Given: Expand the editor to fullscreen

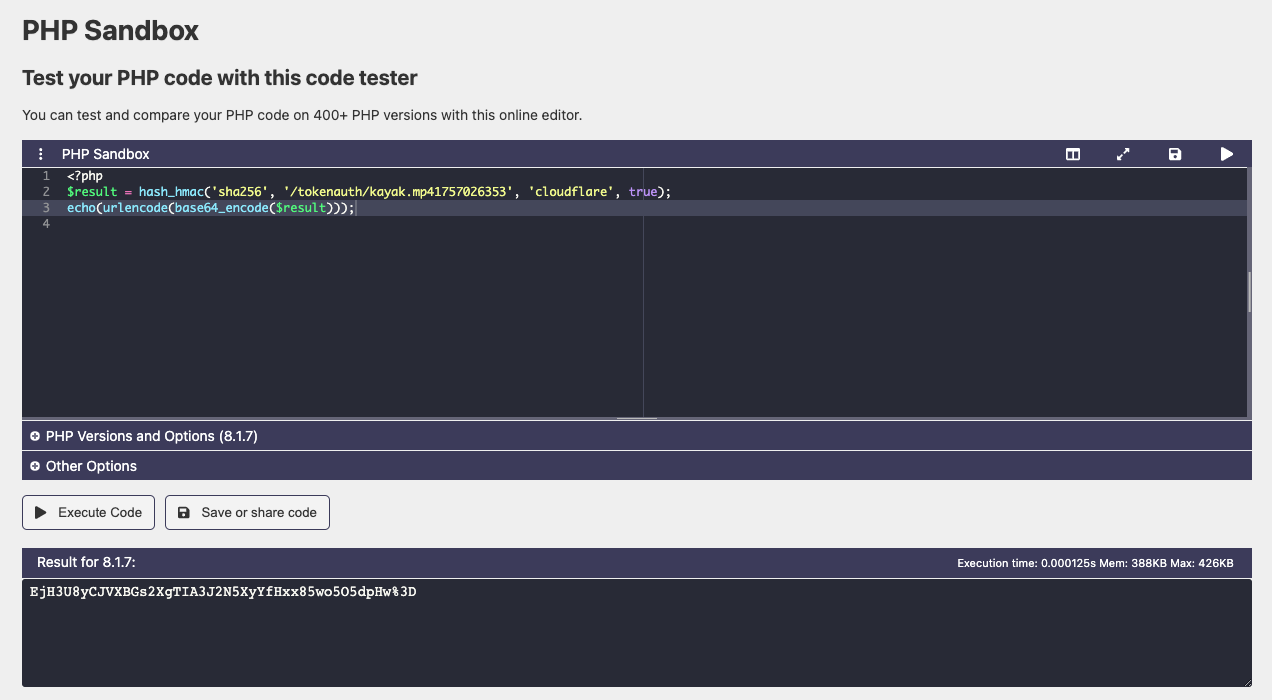Looking at the screenshot, I should click(x=1123, y=154).
